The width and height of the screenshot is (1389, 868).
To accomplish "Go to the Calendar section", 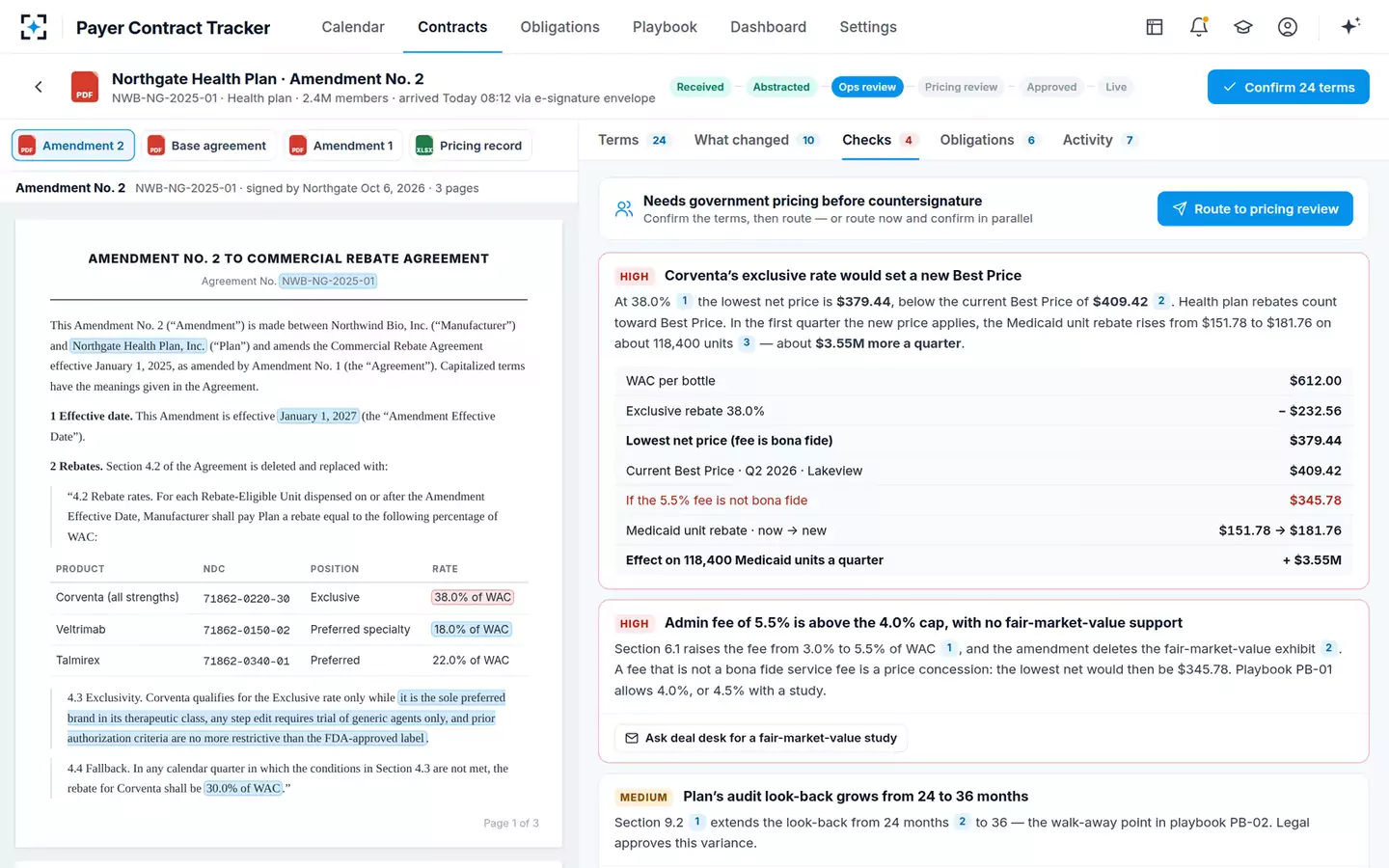I will tap(353, 27).
